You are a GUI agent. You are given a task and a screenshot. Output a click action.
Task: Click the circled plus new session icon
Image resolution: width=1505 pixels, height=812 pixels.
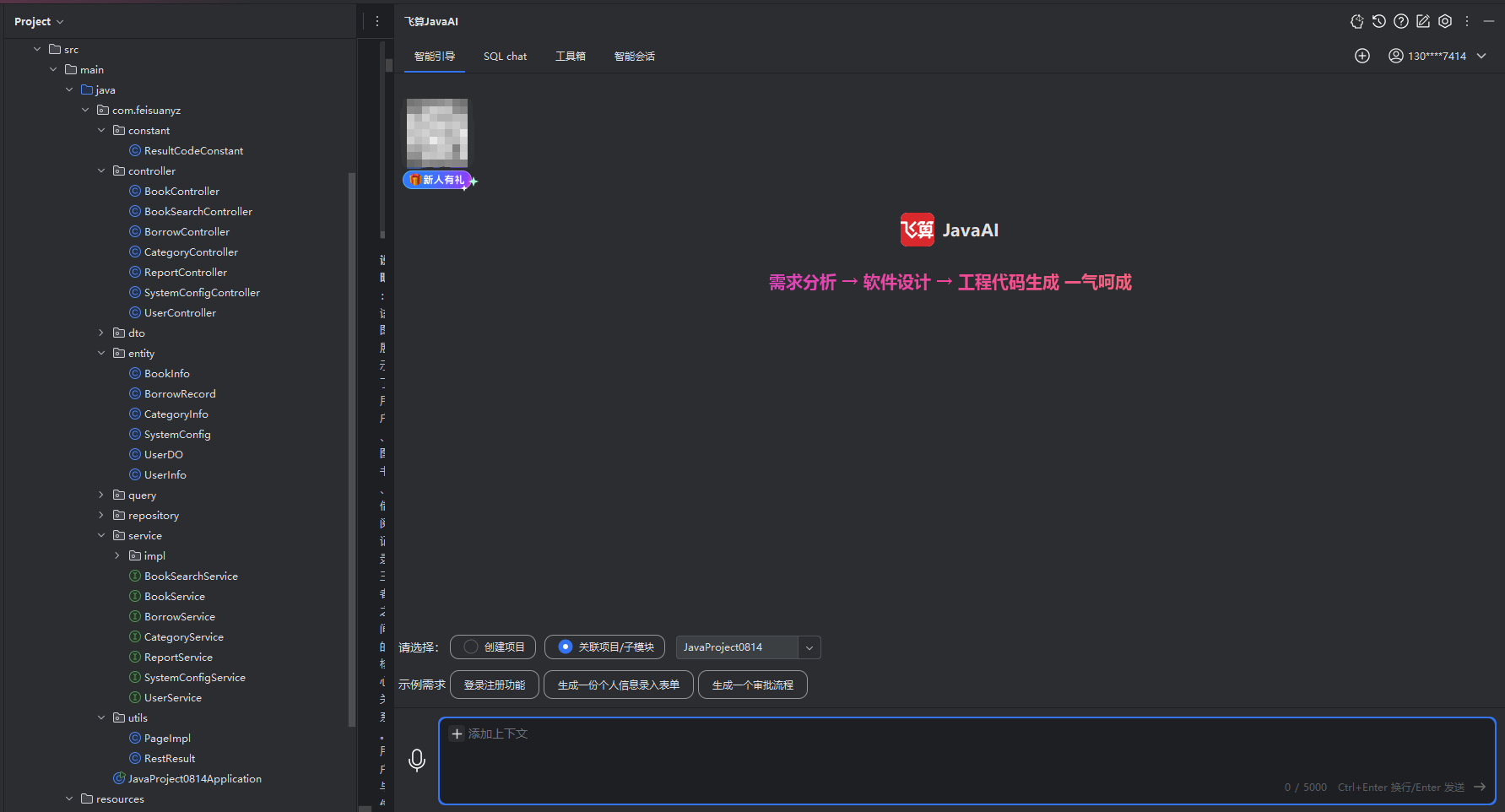tap(1362, 56)
